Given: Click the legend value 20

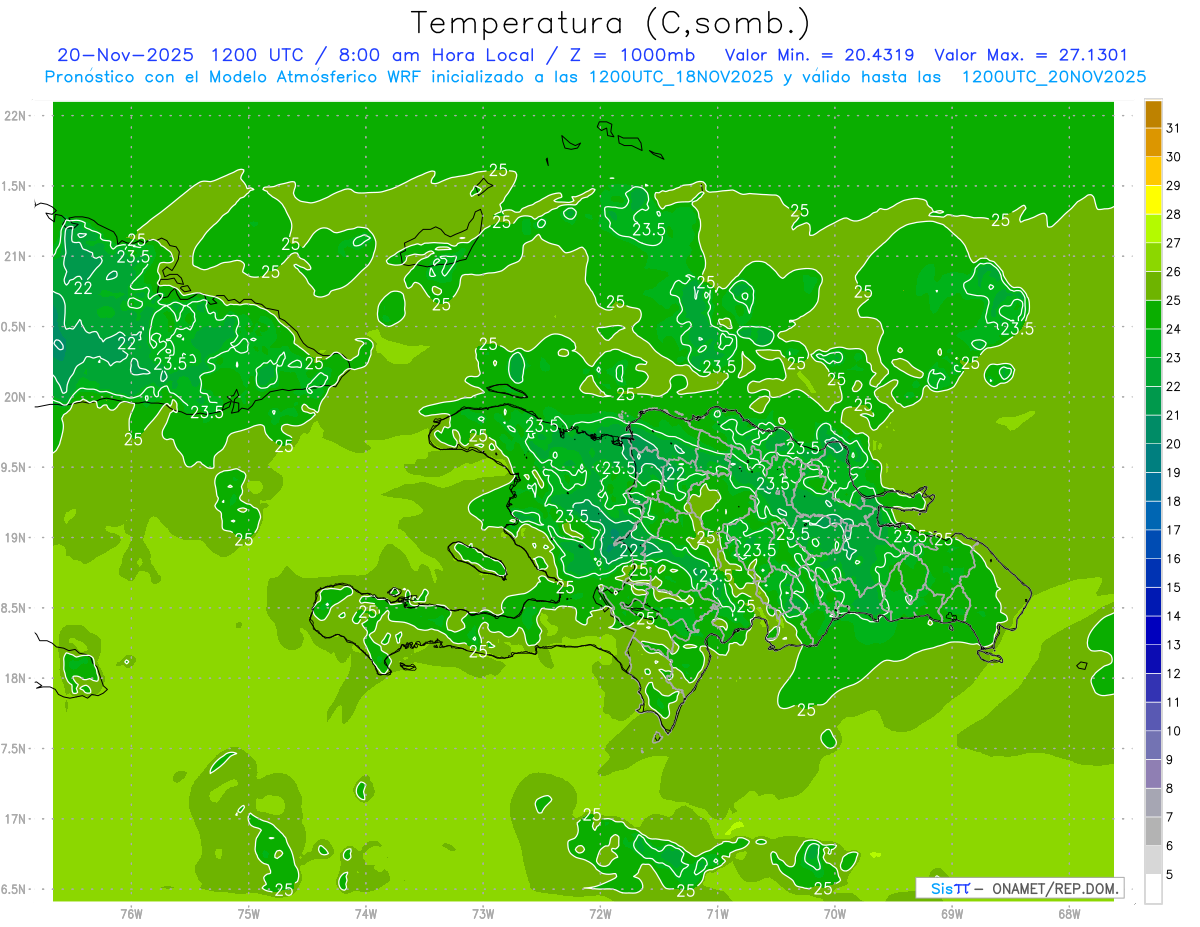Looking at the screenshot, I should (x=1173, y=444).
